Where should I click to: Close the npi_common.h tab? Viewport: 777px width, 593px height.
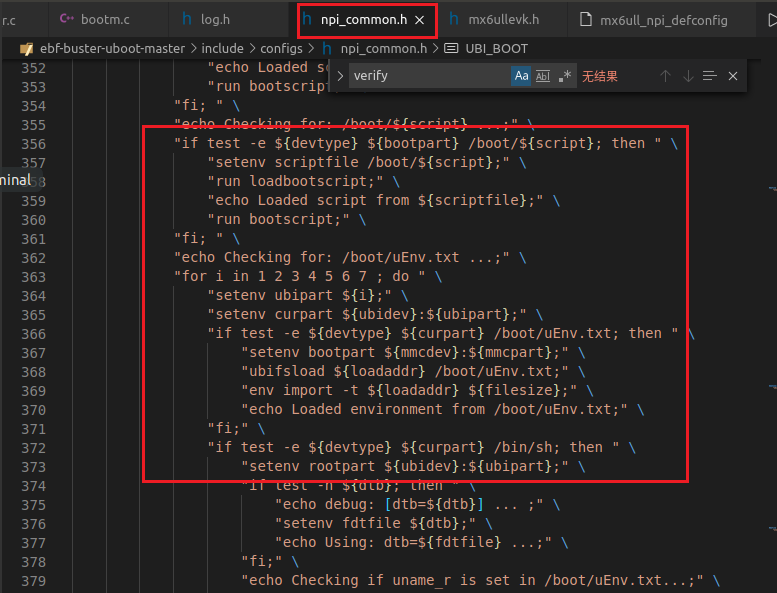pos(420,19)
